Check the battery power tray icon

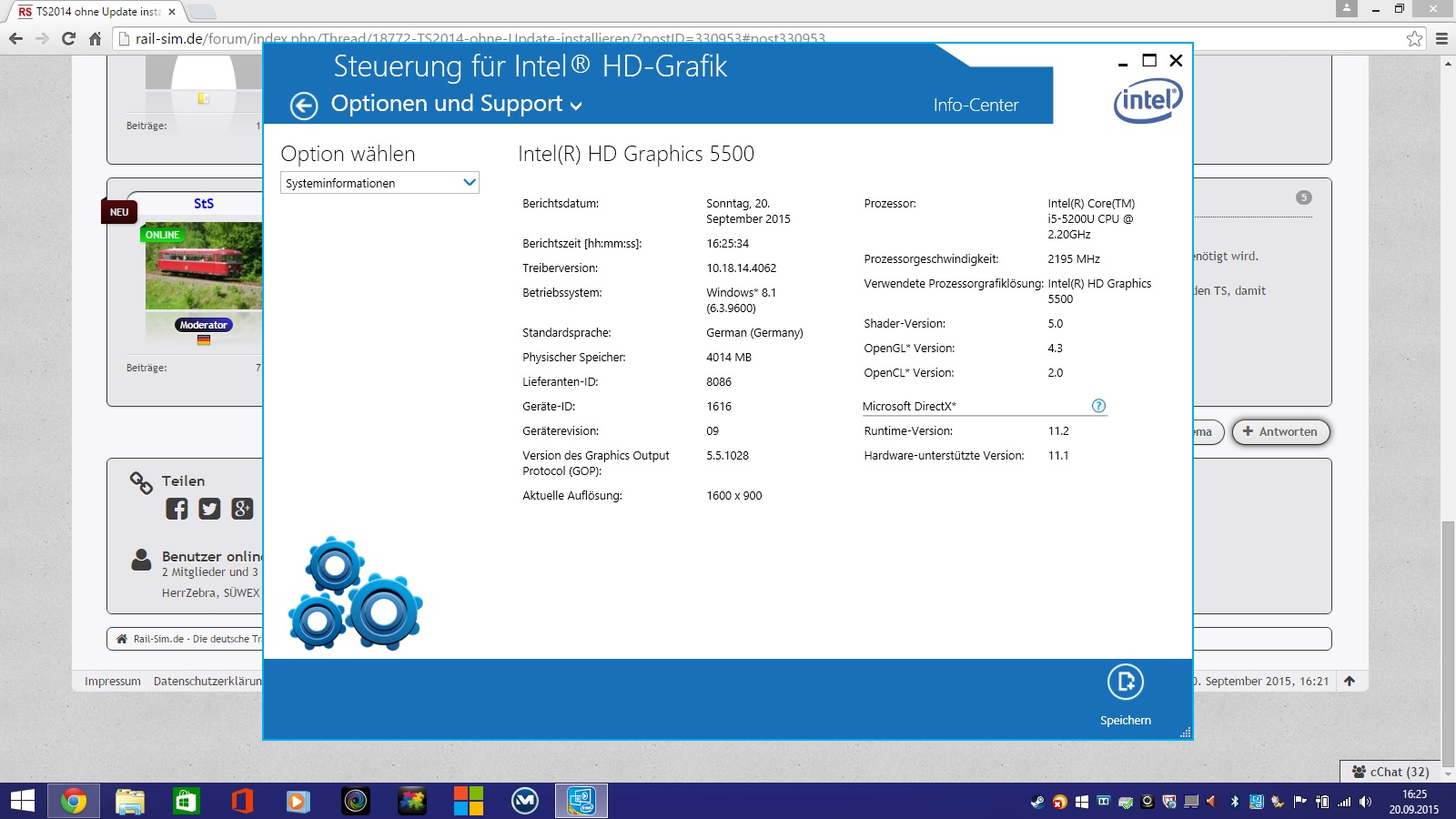[x=1322, y=802]
